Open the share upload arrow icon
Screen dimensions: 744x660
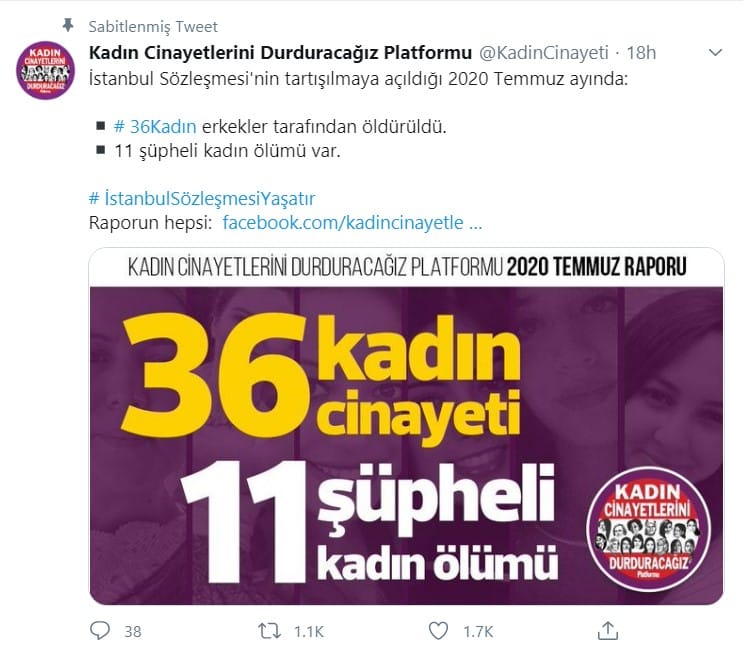tap(608, 631)
